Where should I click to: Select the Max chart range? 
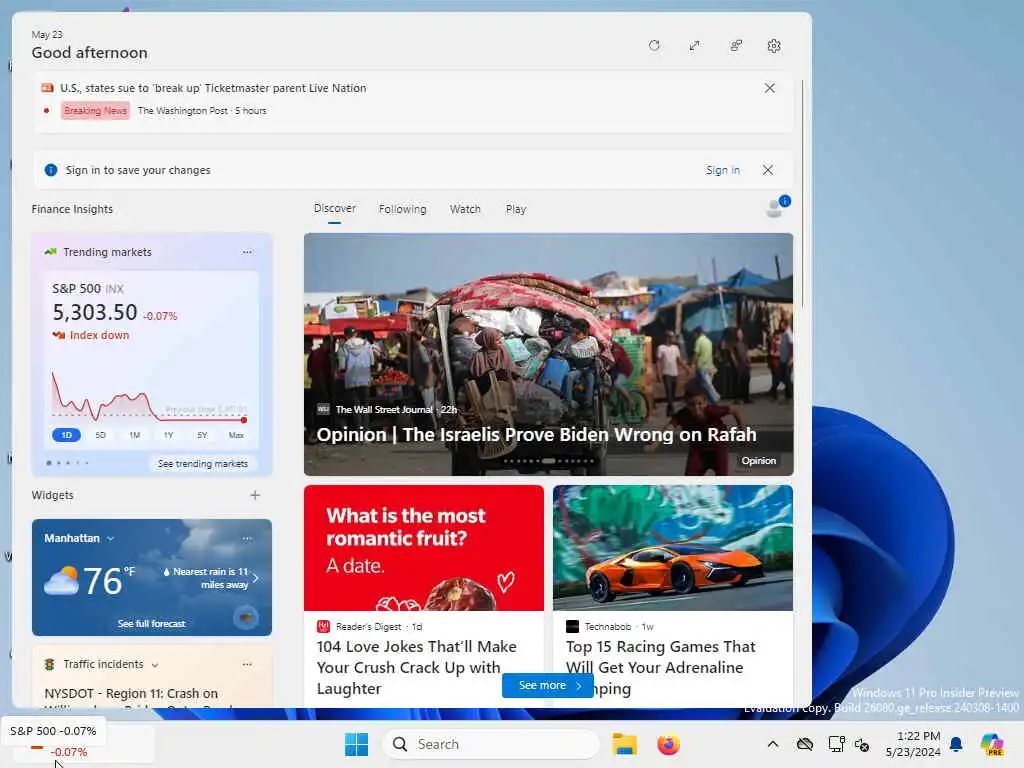click(236, 435)
